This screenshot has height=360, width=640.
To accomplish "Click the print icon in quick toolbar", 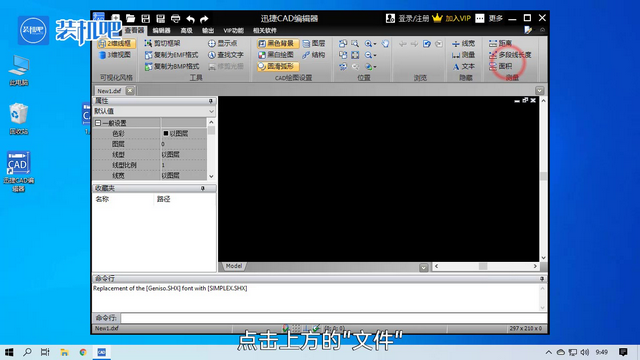I will [176, 18].
